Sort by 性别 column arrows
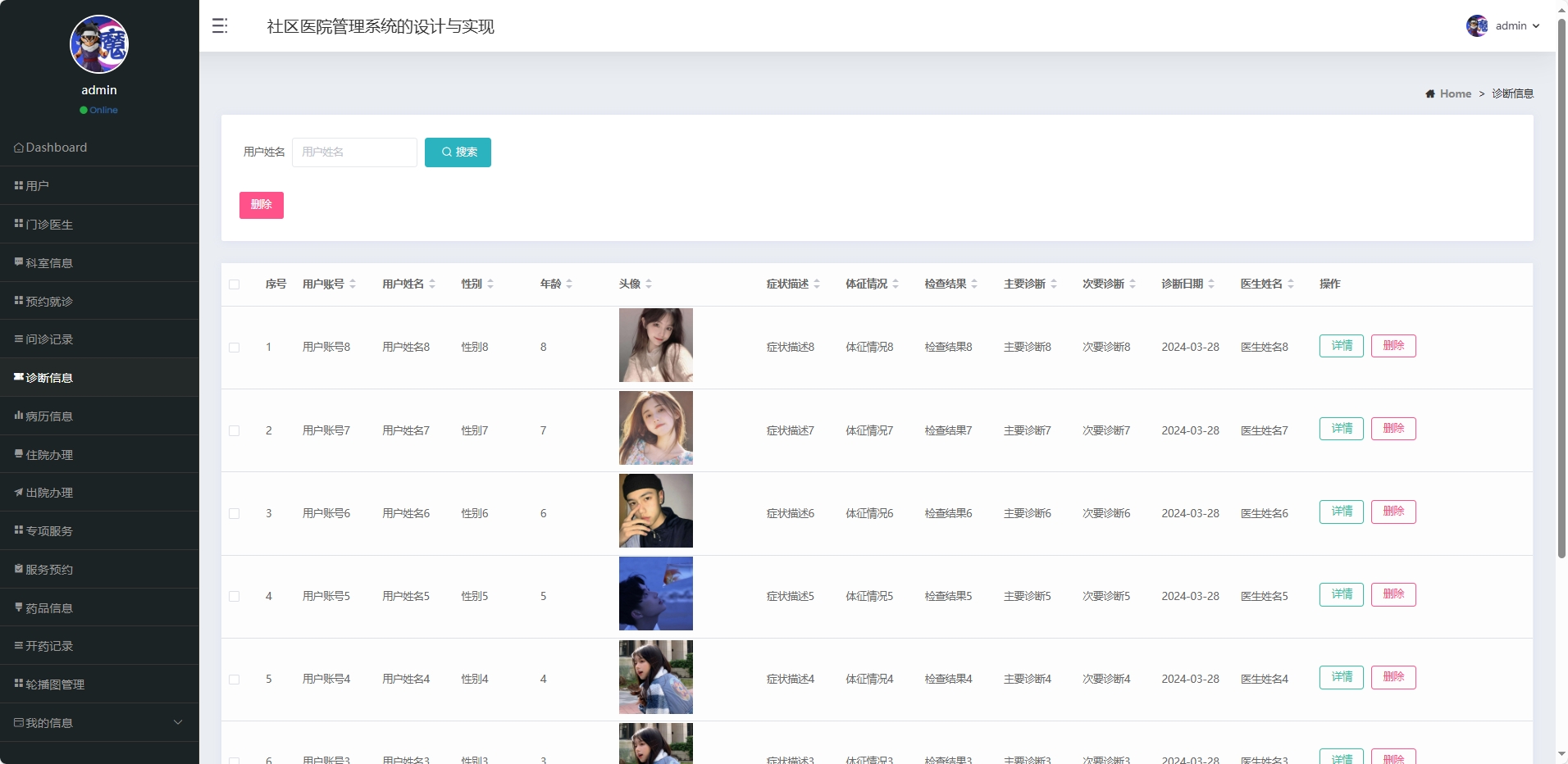This screenshot has height=764, width=1568. [490, 284]
